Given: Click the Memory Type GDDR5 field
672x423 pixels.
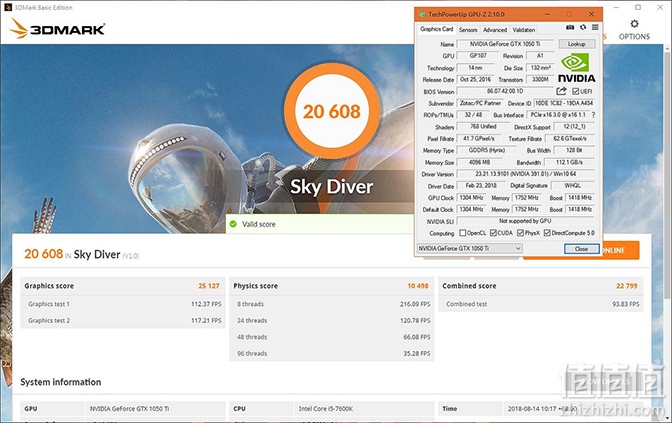Looking at the screenshot, I should 486,150.
